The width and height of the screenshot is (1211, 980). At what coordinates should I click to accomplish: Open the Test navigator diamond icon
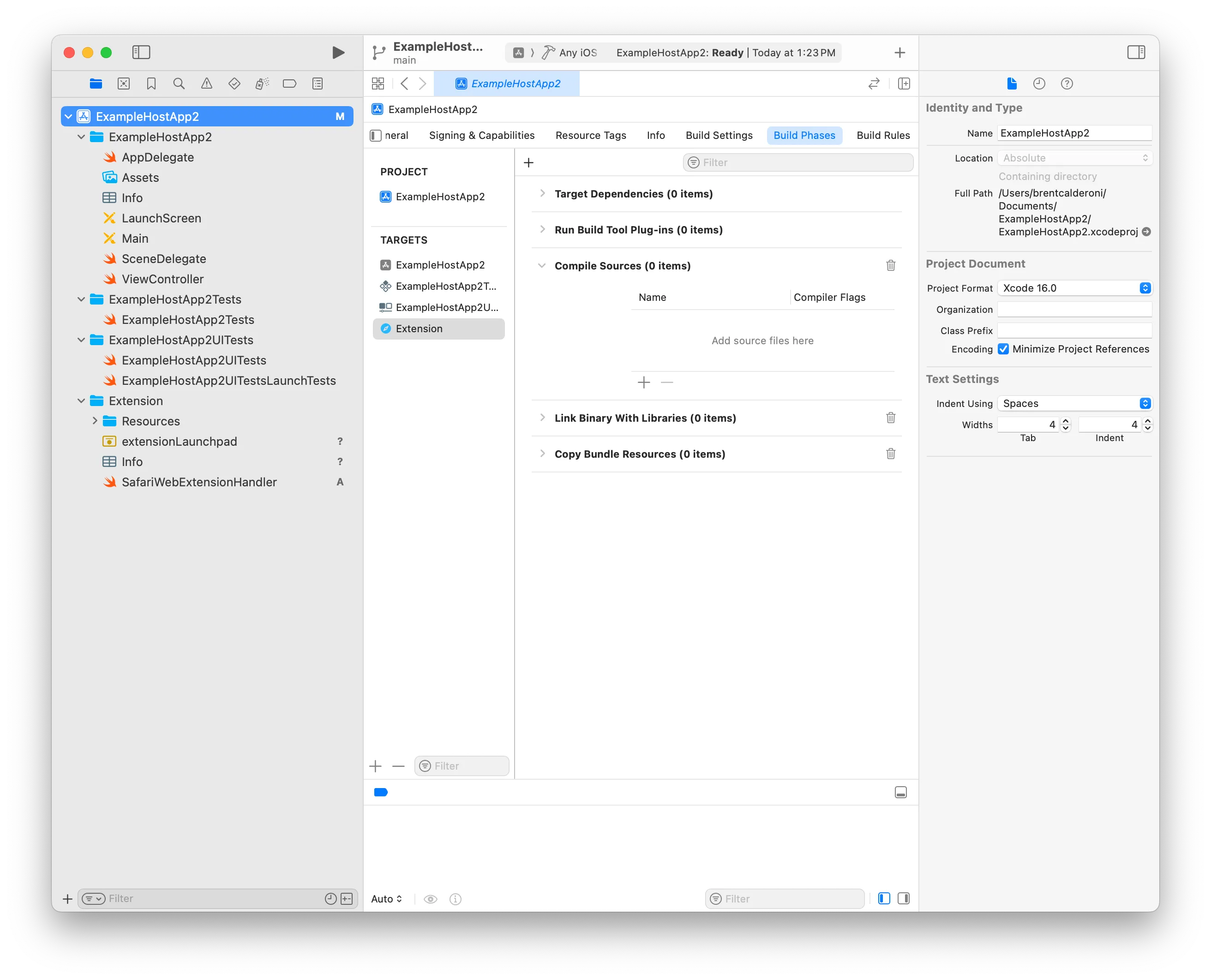tap(234, 84)
